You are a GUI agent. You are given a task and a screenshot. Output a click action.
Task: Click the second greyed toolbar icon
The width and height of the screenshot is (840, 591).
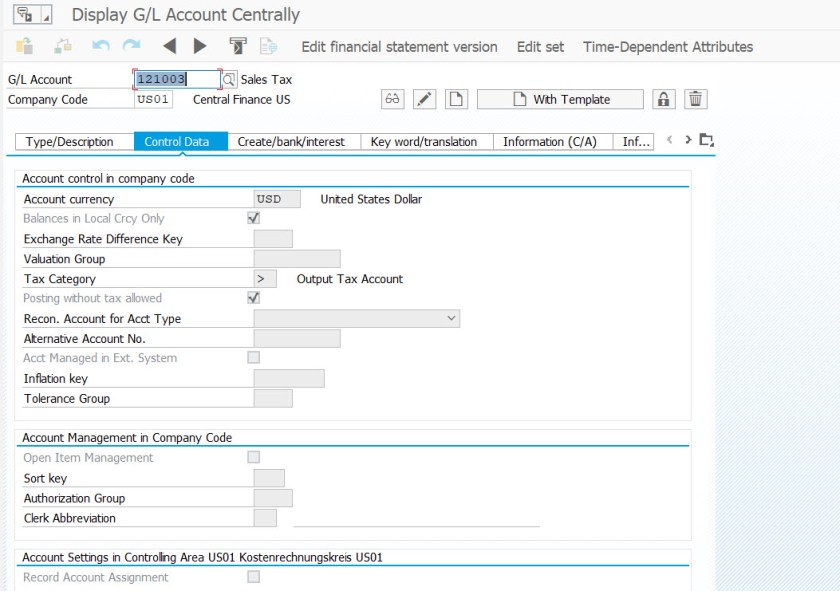coord(63,46)
